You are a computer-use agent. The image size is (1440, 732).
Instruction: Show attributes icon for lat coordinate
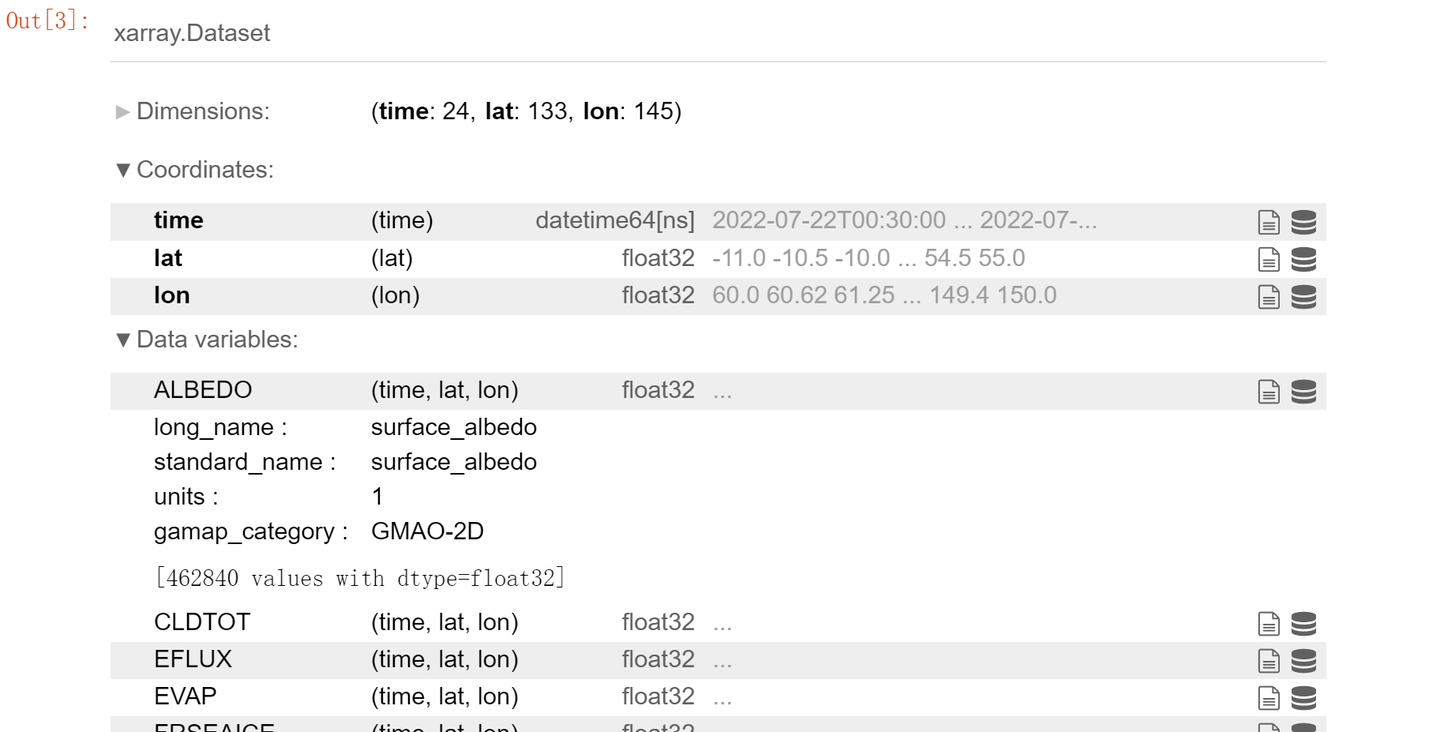click(x=1268, y=260)
